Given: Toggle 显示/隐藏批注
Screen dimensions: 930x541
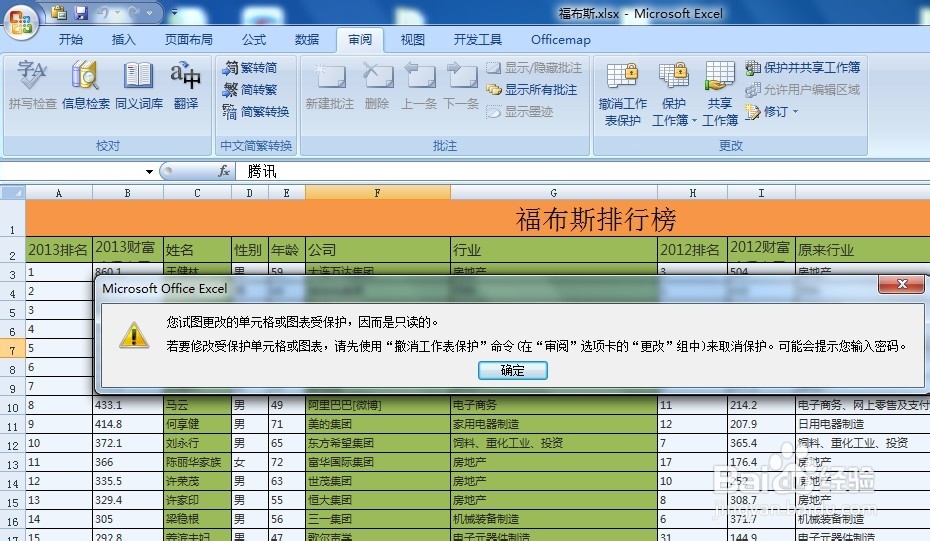Looking at the screenshot, I should [x=534, y=68].
